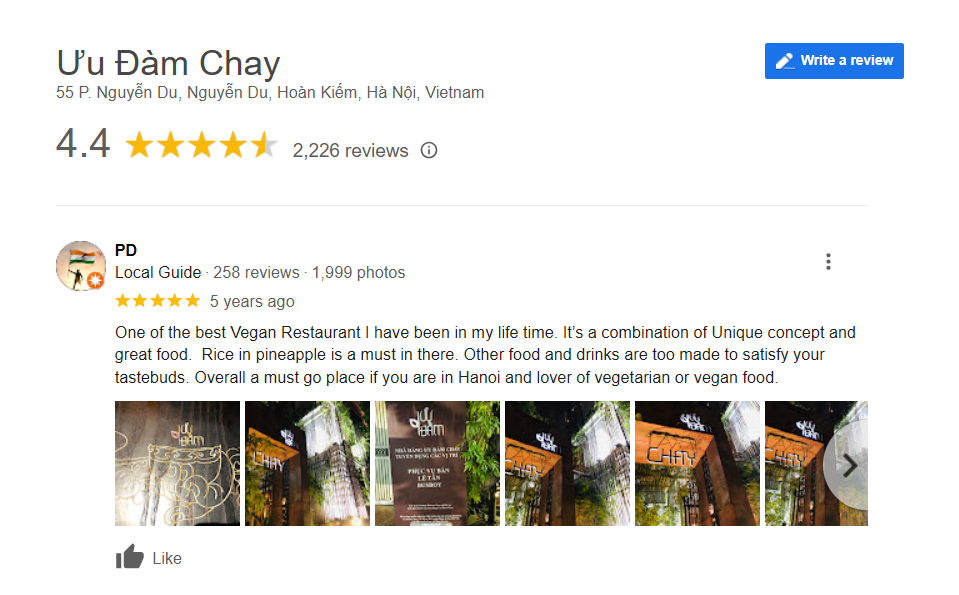Open the fourth review photo thumbnail

tap(568, 464)
